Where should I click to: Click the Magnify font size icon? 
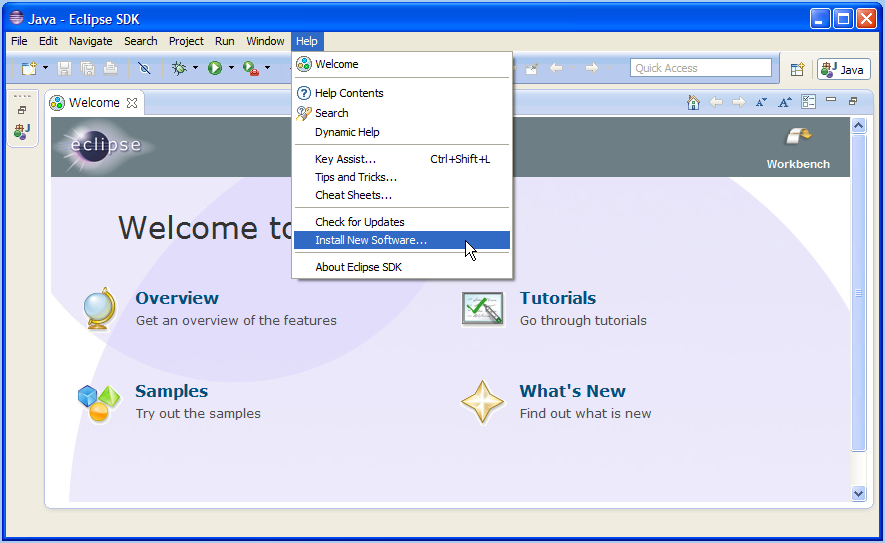785,102
